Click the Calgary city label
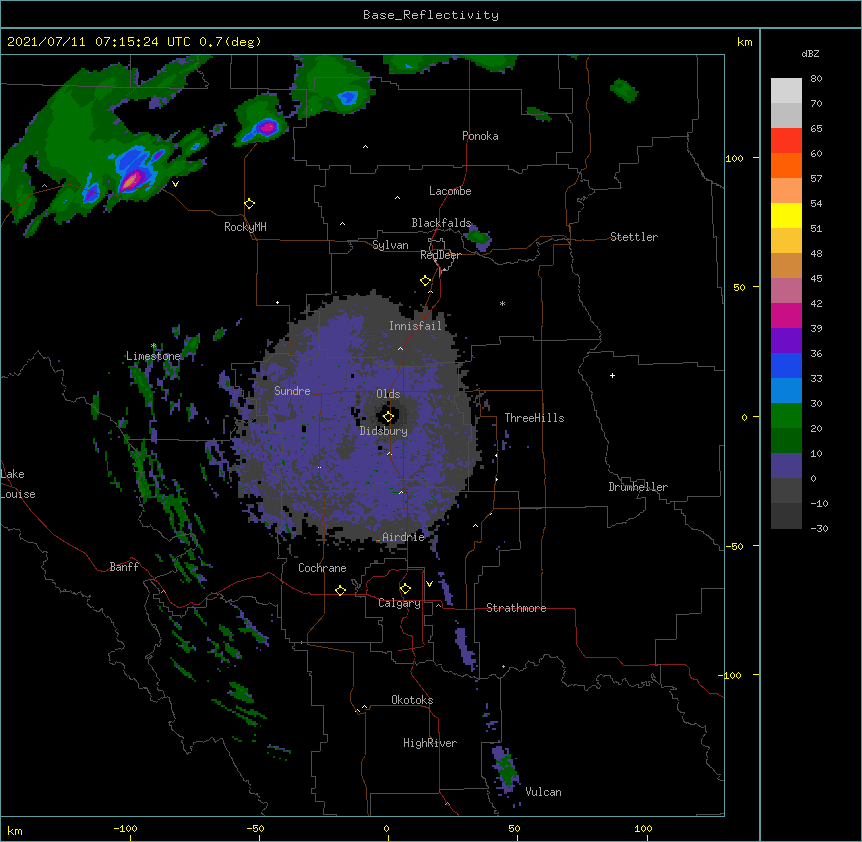Screen dimensions: 862x842 point(399,603)
